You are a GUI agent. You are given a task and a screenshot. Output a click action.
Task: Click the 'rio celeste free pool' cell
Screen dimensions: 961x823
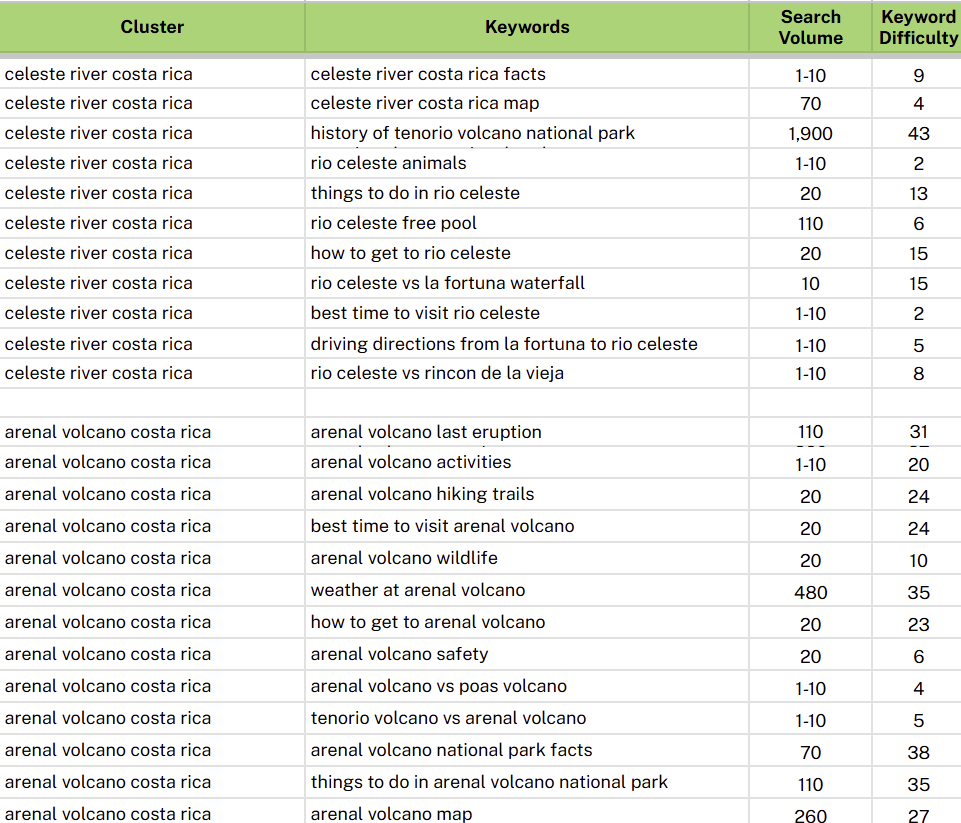point(527,224)
